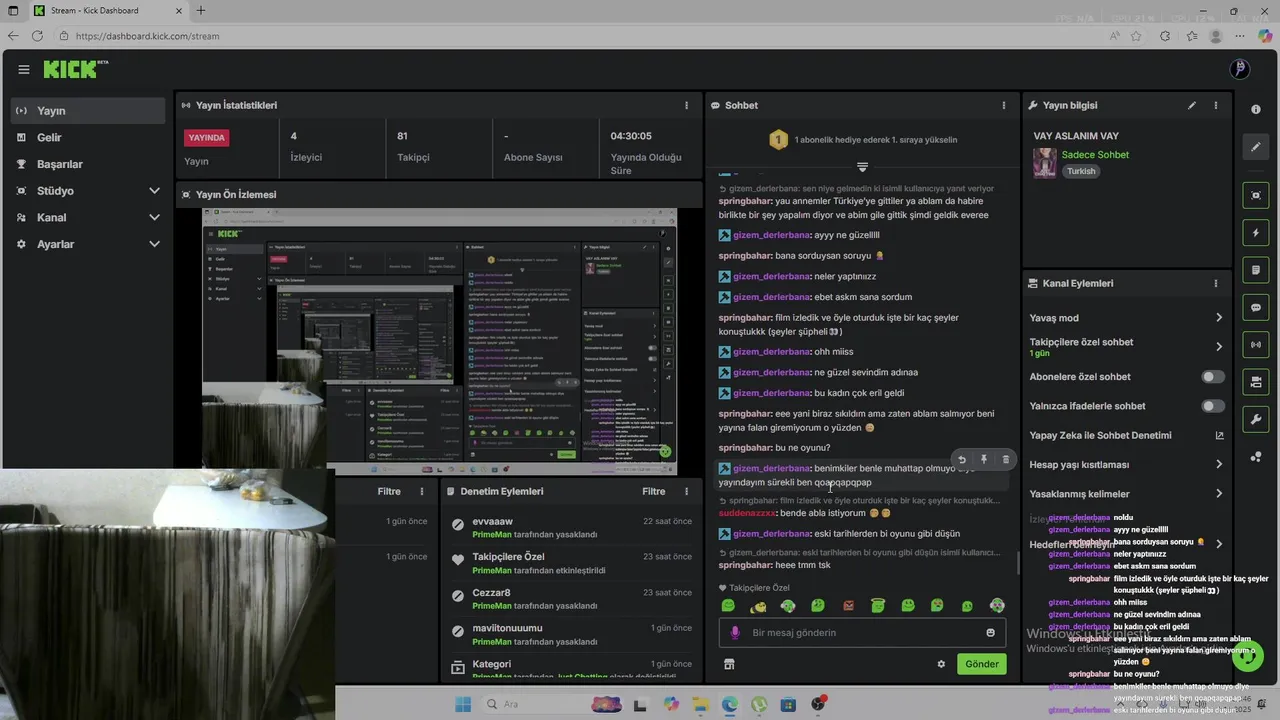Open Yasaklanmış kelimeler settings

(1127, 493)
